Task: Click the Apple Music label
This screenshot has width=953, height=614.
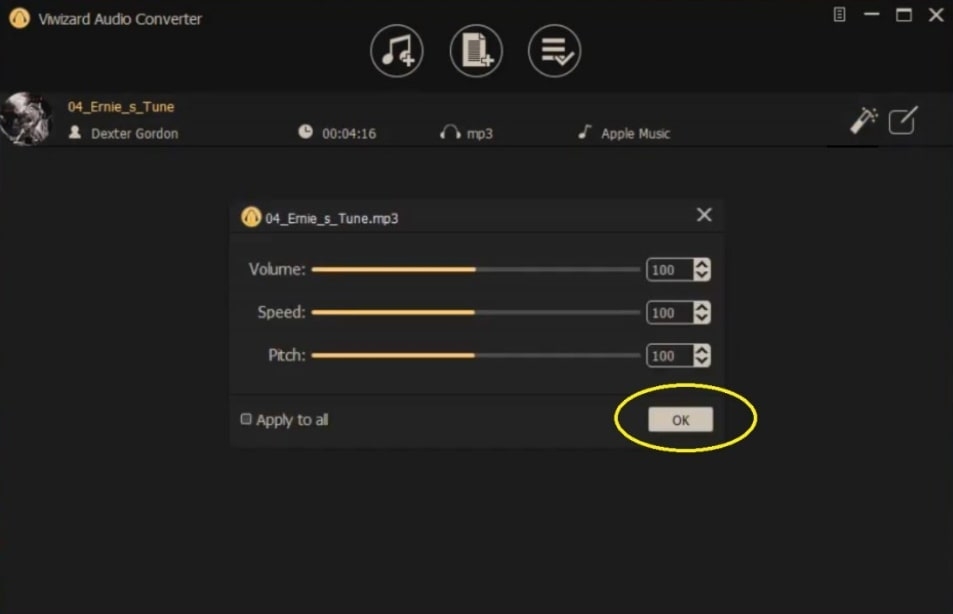Action: (636, 134)
